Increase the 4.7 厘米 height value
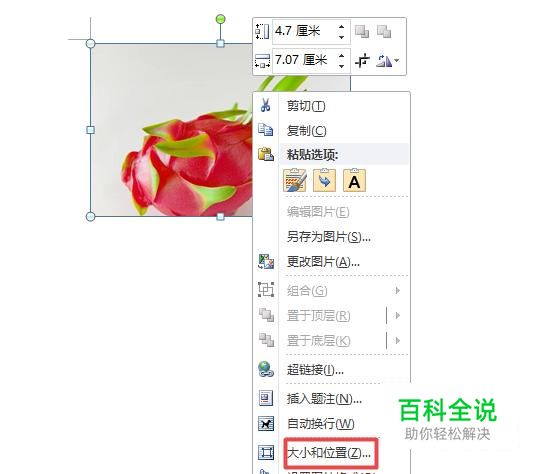 point(342,27)
